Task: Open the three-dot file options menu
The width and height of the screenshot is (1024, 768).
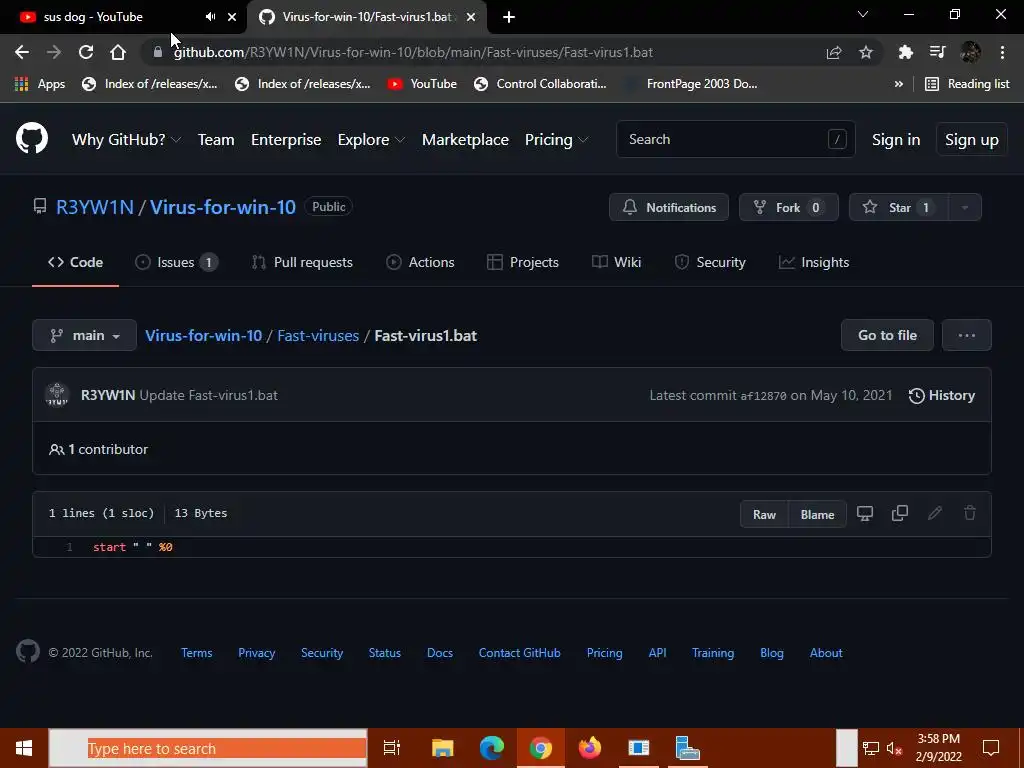Action: tap(967, 335)
